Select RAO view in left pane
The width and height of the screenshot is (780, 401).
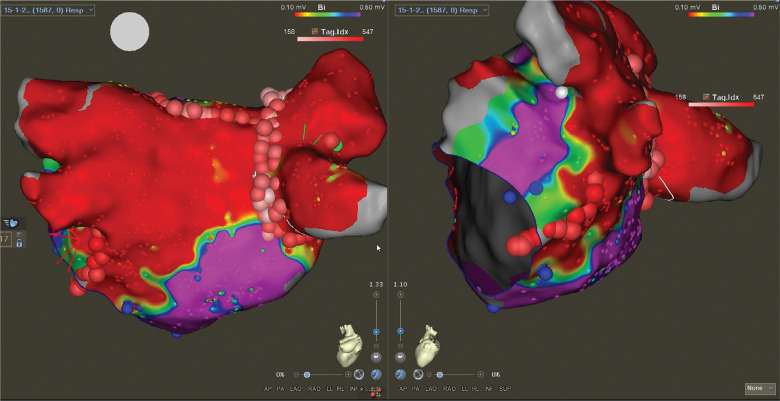coord(314,389)
